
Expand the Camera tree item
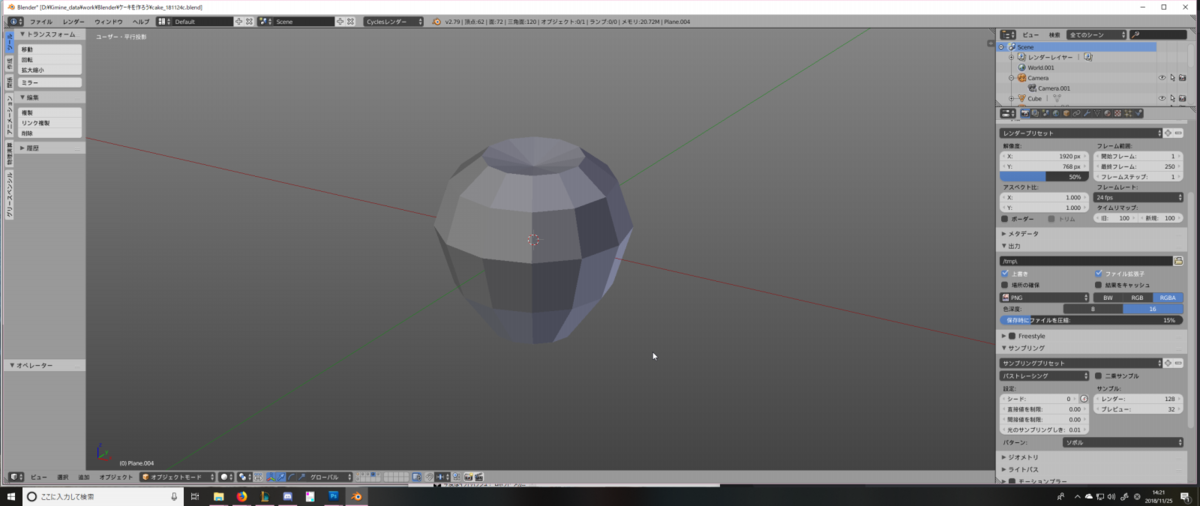click(x=1012, y=77)
